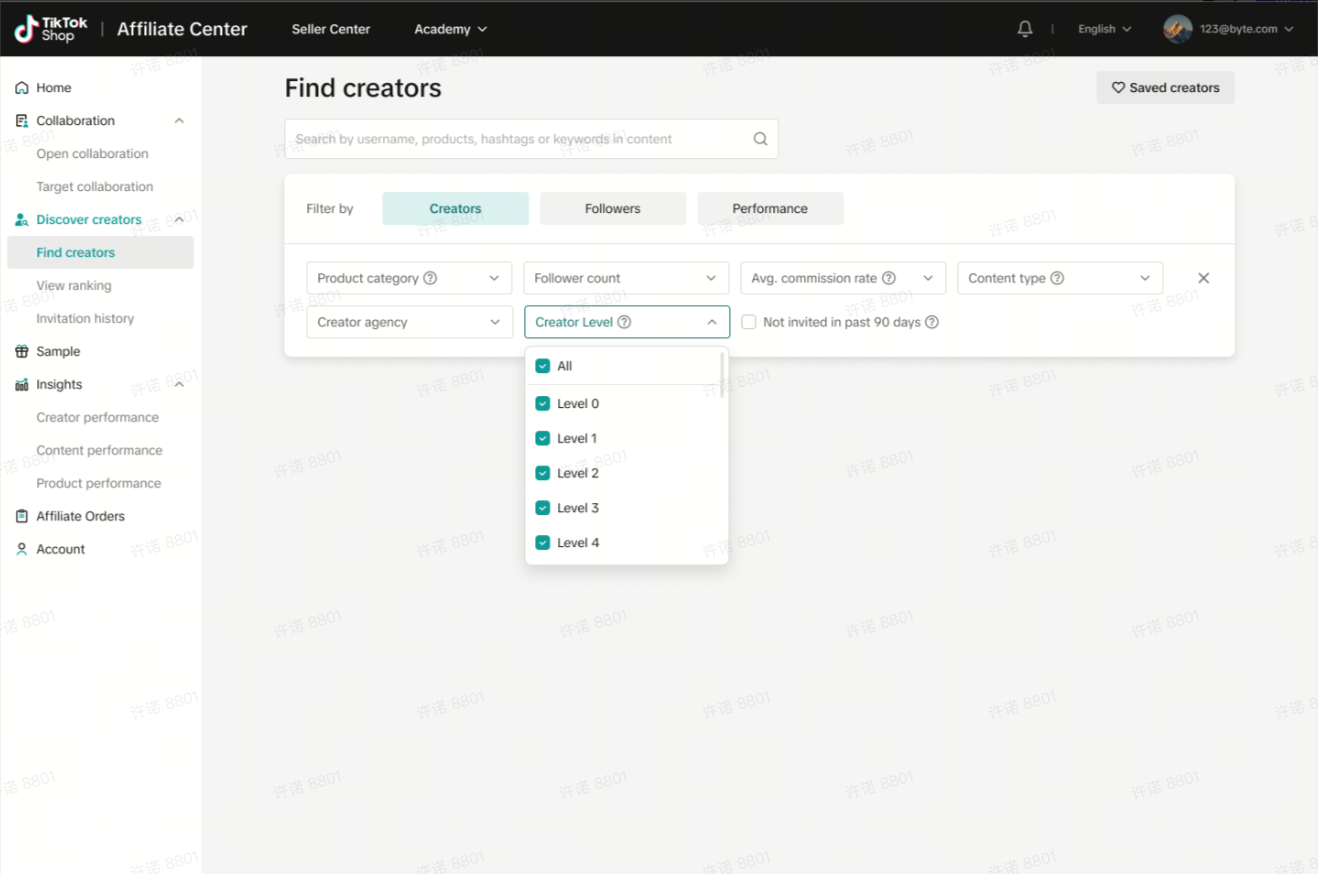Click the search magnifier icon
This screenshot has height=874, width=1318.
(760, 139)
